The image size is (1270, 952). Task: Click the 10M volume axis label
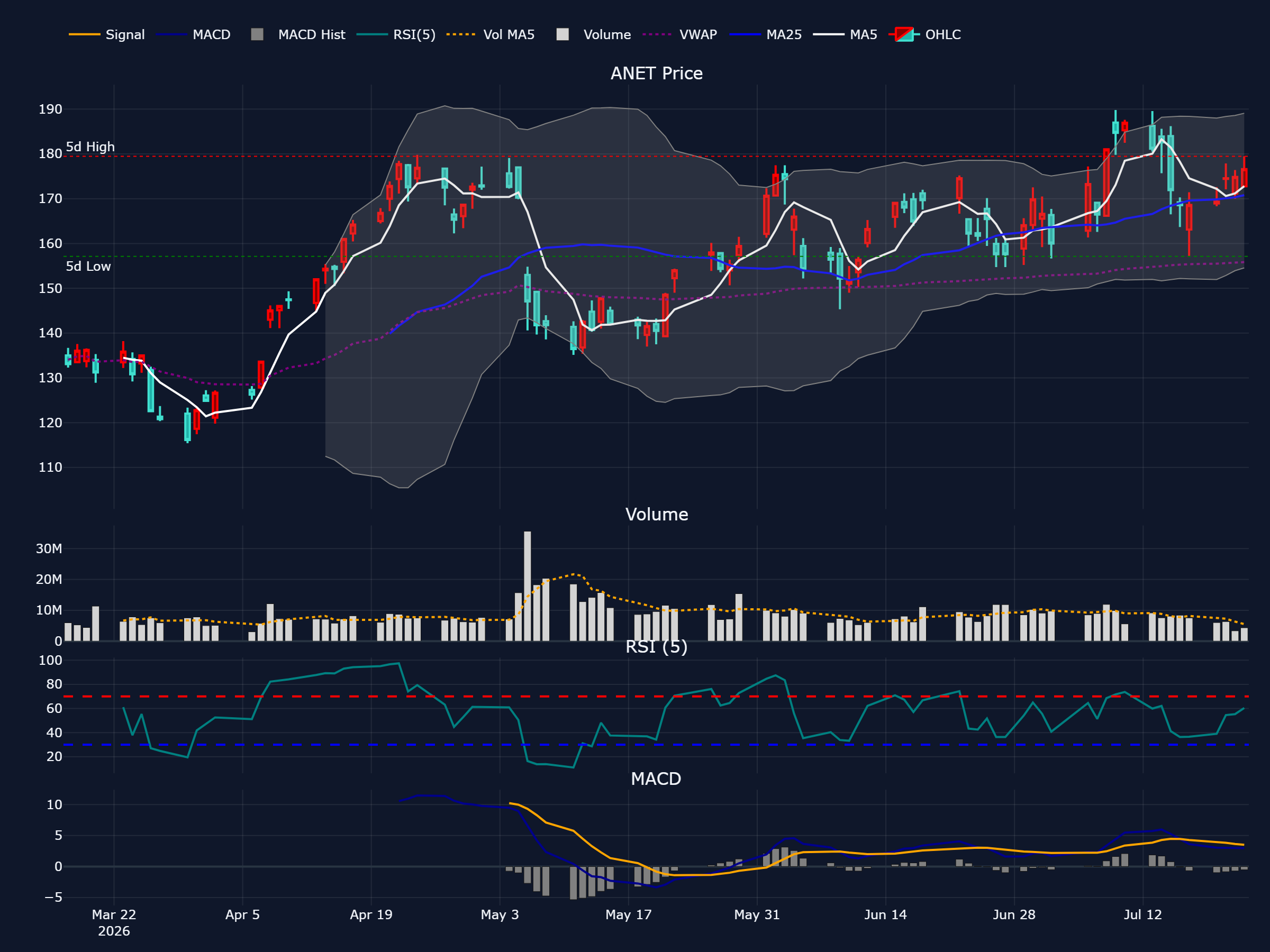pyautogui.click(x=49, y=610)
